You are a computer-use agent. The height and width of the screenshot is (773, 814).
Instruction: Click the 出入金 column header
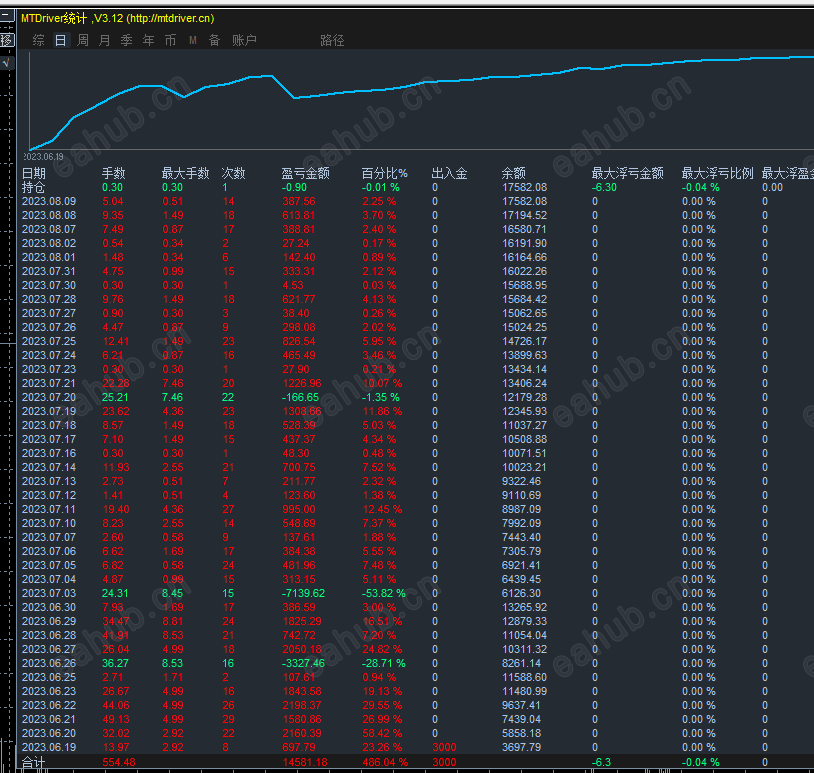[x=449, y=173]
